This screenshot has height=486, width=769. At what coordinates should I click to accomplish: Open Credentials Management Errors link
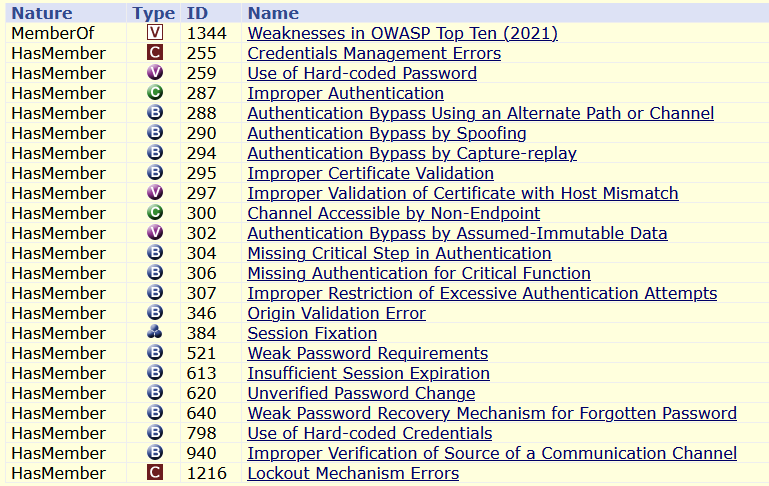point(374,53)
